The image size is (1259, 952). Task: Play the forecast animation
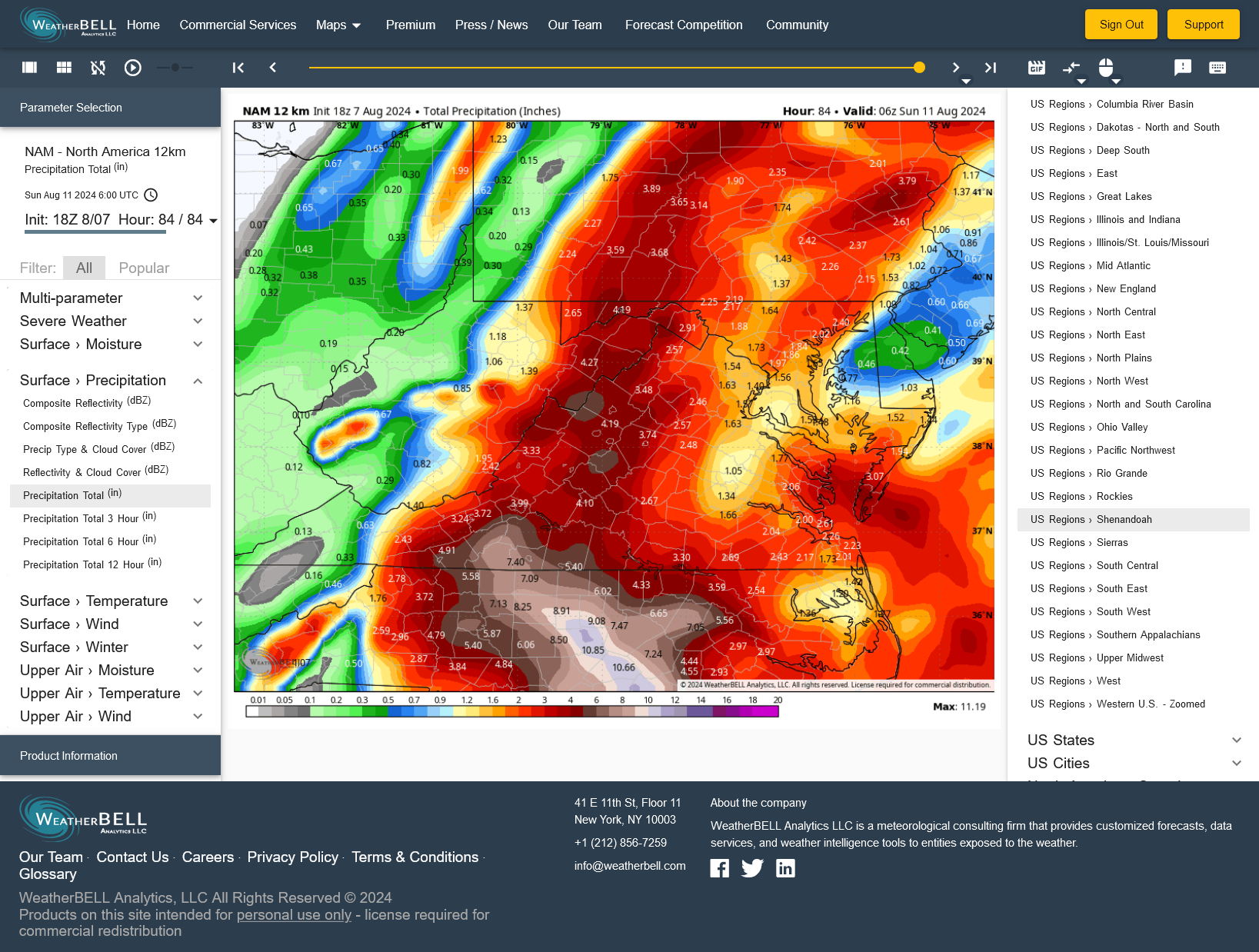(133, 68)
